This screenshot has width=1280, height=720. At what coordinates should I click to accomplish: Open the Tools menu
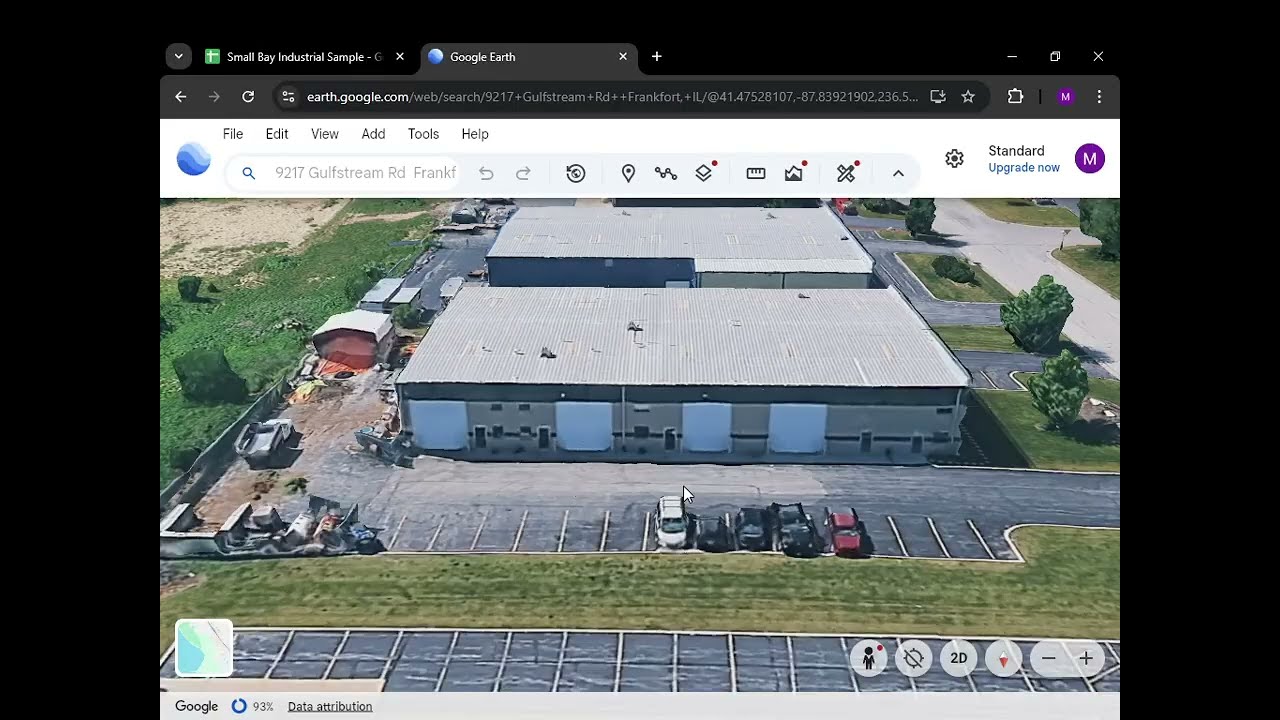[423, 134]
